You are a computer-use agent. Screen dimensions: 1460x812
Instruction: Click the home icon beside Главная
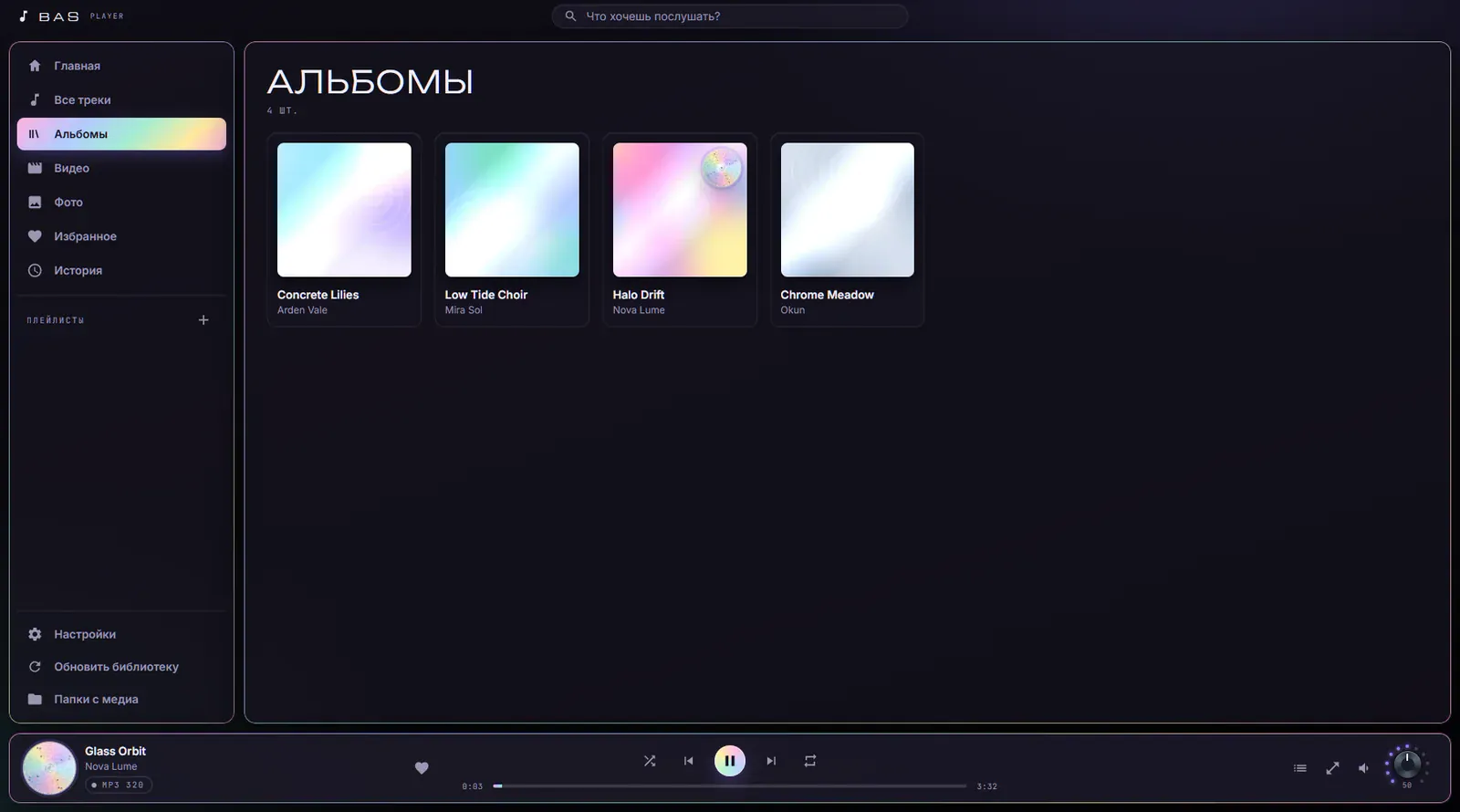(x=35, y=66)
